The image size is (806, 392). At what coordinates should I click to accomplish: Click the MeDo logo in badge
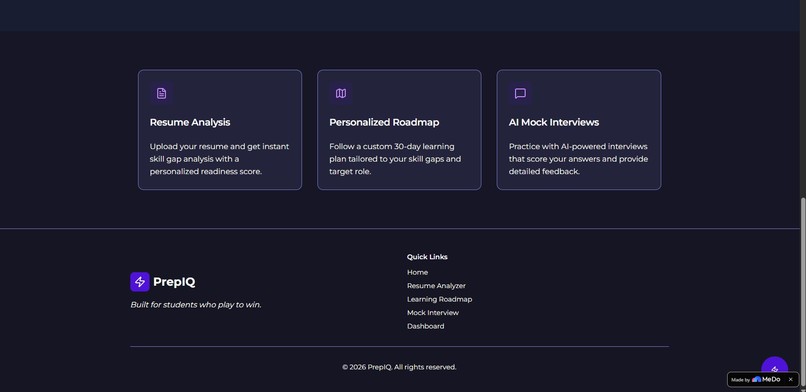766,380
